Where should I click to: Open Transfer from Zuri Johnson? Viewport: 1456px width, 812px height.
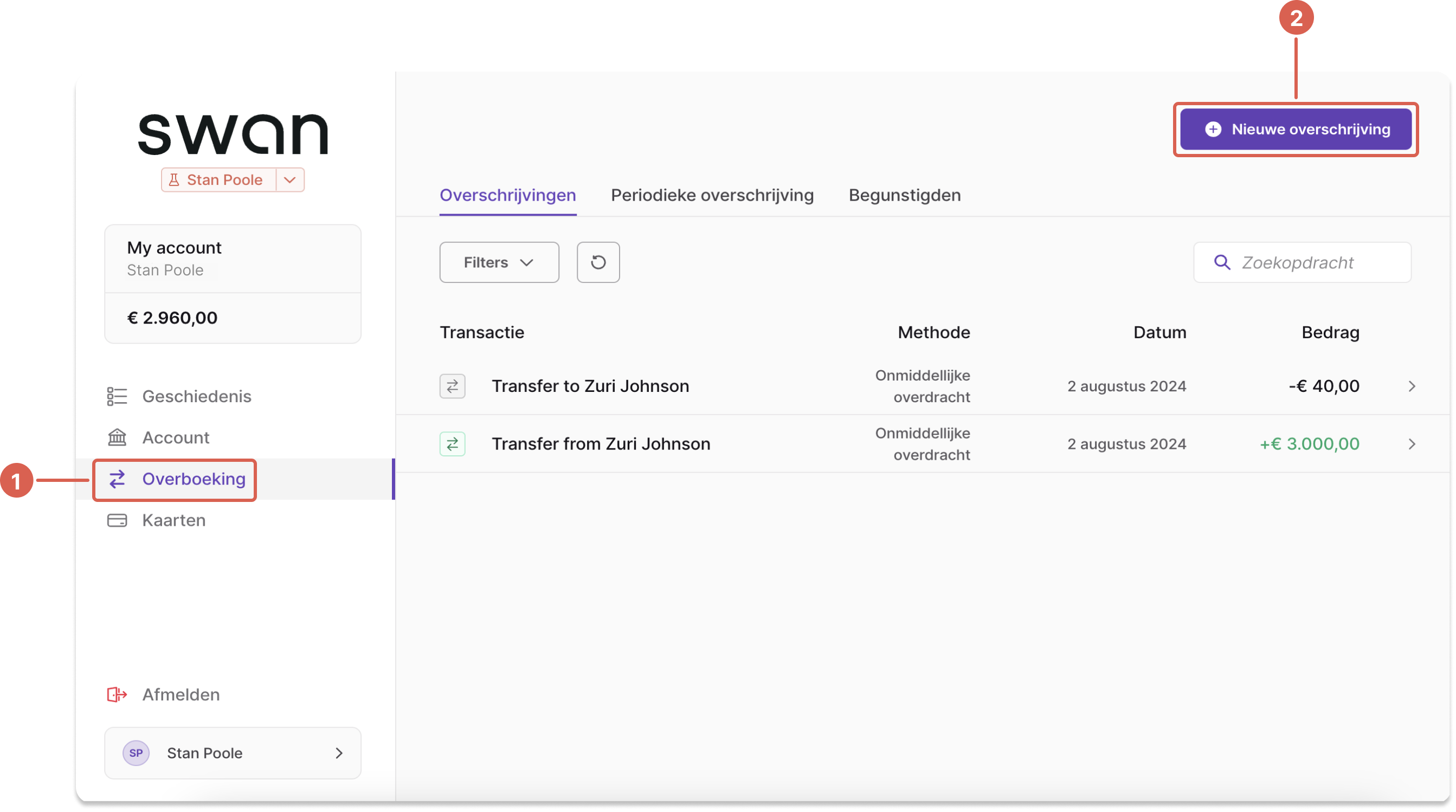click(x=601, y=444)
